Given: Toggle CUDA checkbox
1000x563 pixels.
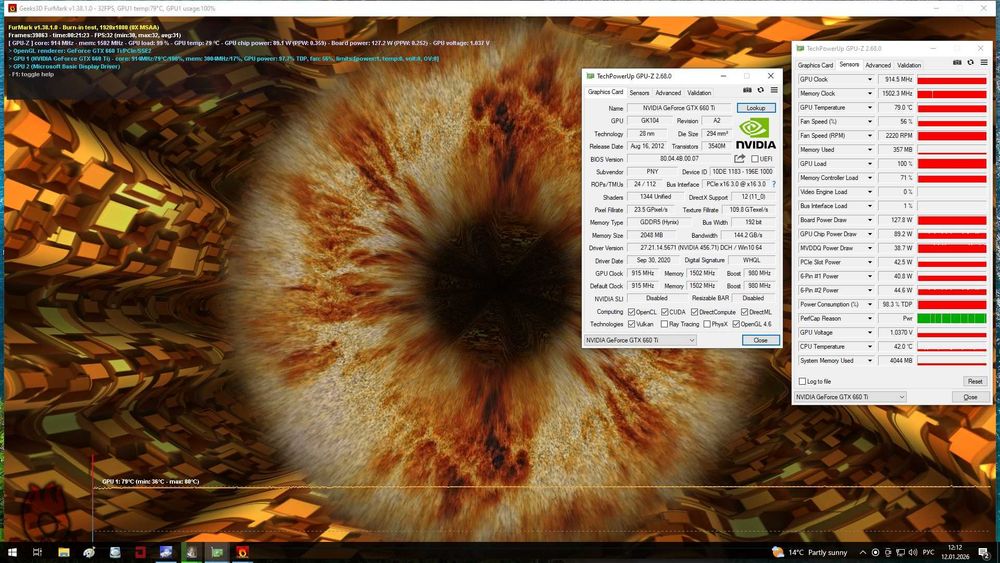Looking at the screenshot, I should (x=665, y=312).
